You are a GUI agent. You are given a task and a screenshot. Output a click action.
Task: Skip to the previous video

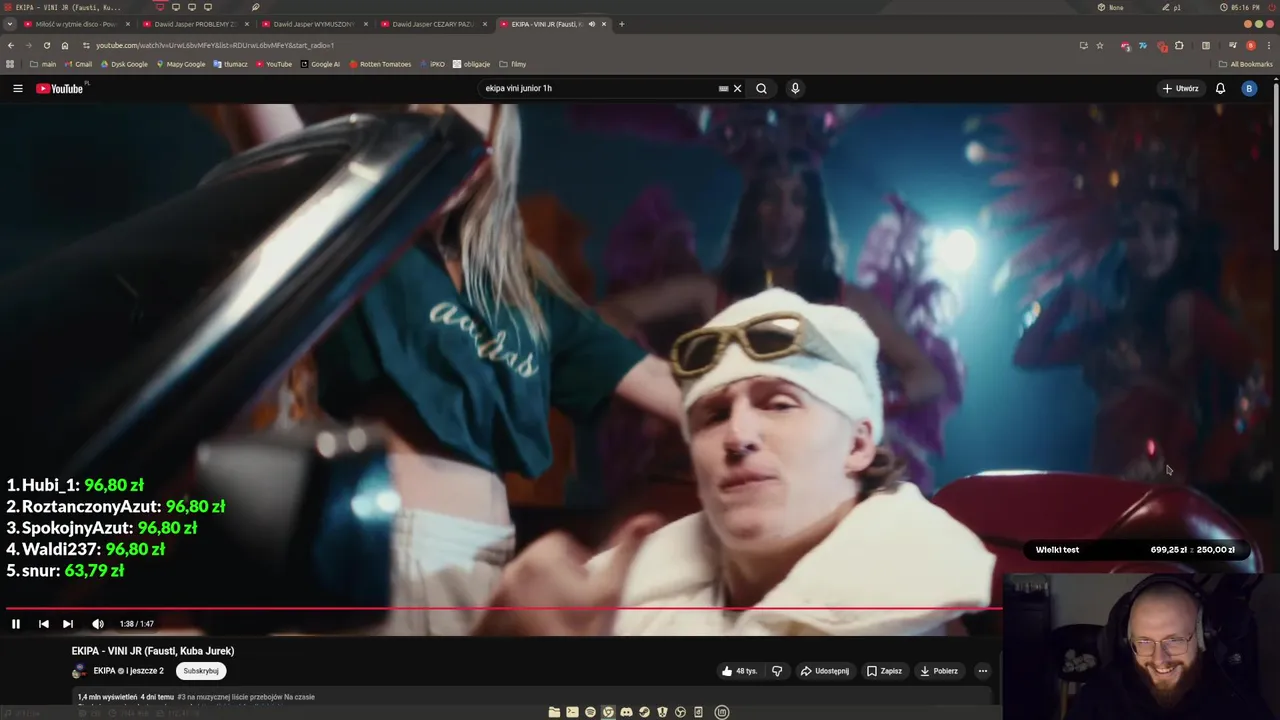click(x=44, y=624)
